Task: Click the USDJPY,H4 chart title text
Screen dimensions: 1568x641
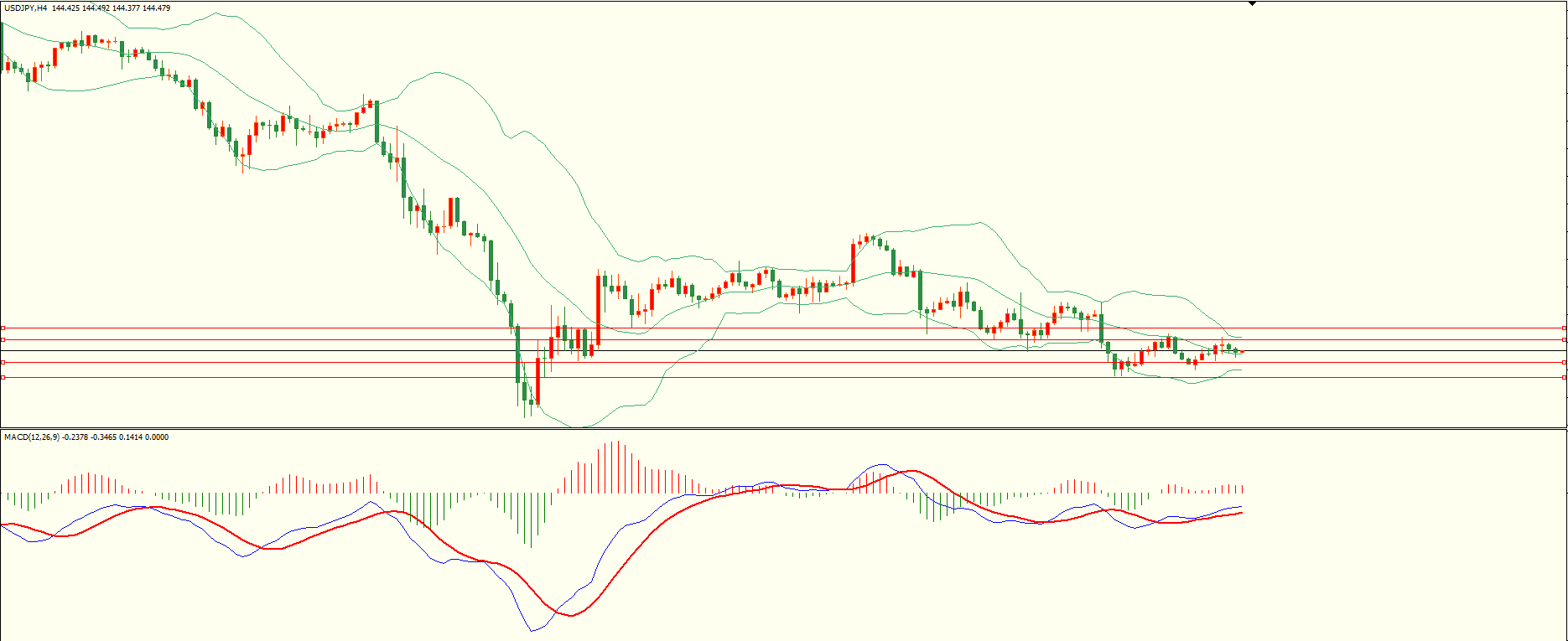Action: coord(25,8)
